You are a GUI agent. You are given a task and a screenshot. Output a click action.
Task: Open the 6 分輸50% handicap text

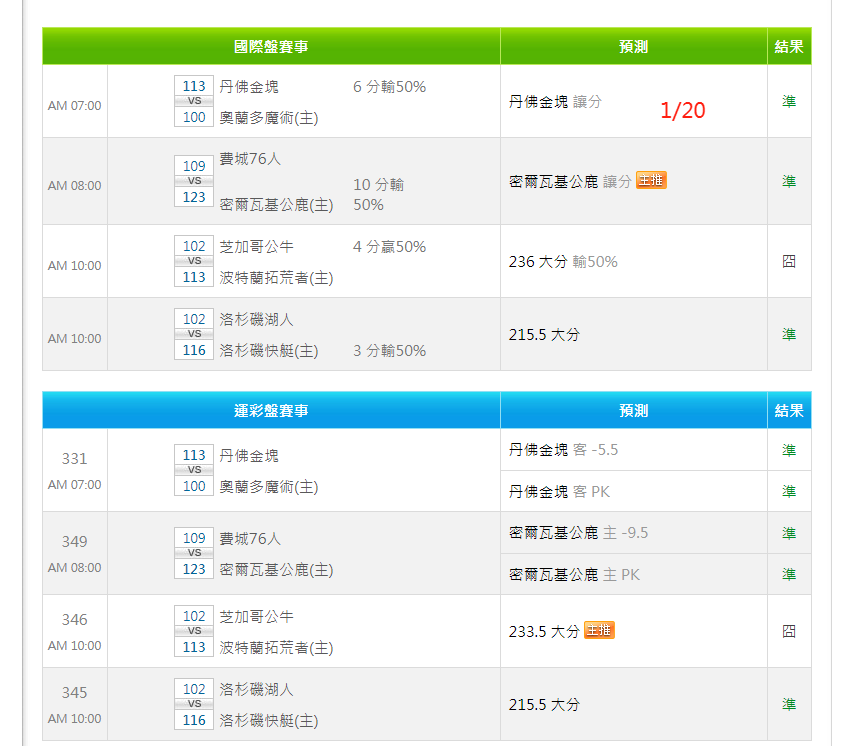389,87
